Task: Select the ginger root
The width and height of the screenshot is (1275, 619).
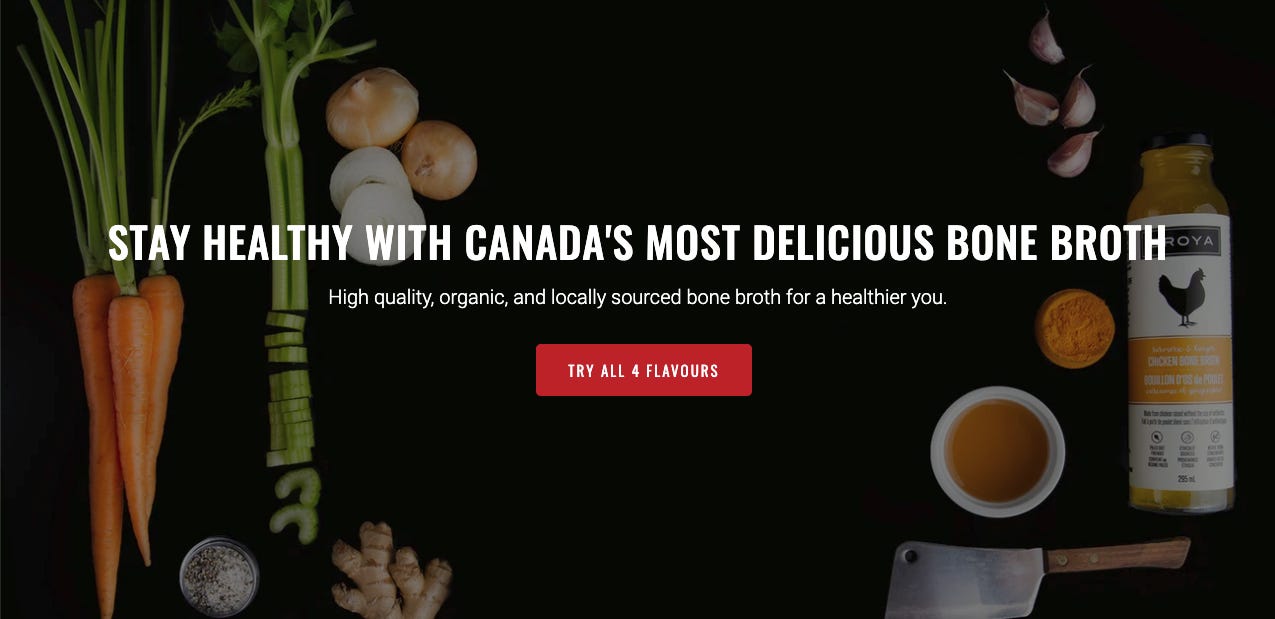Action: click(391, 571)
